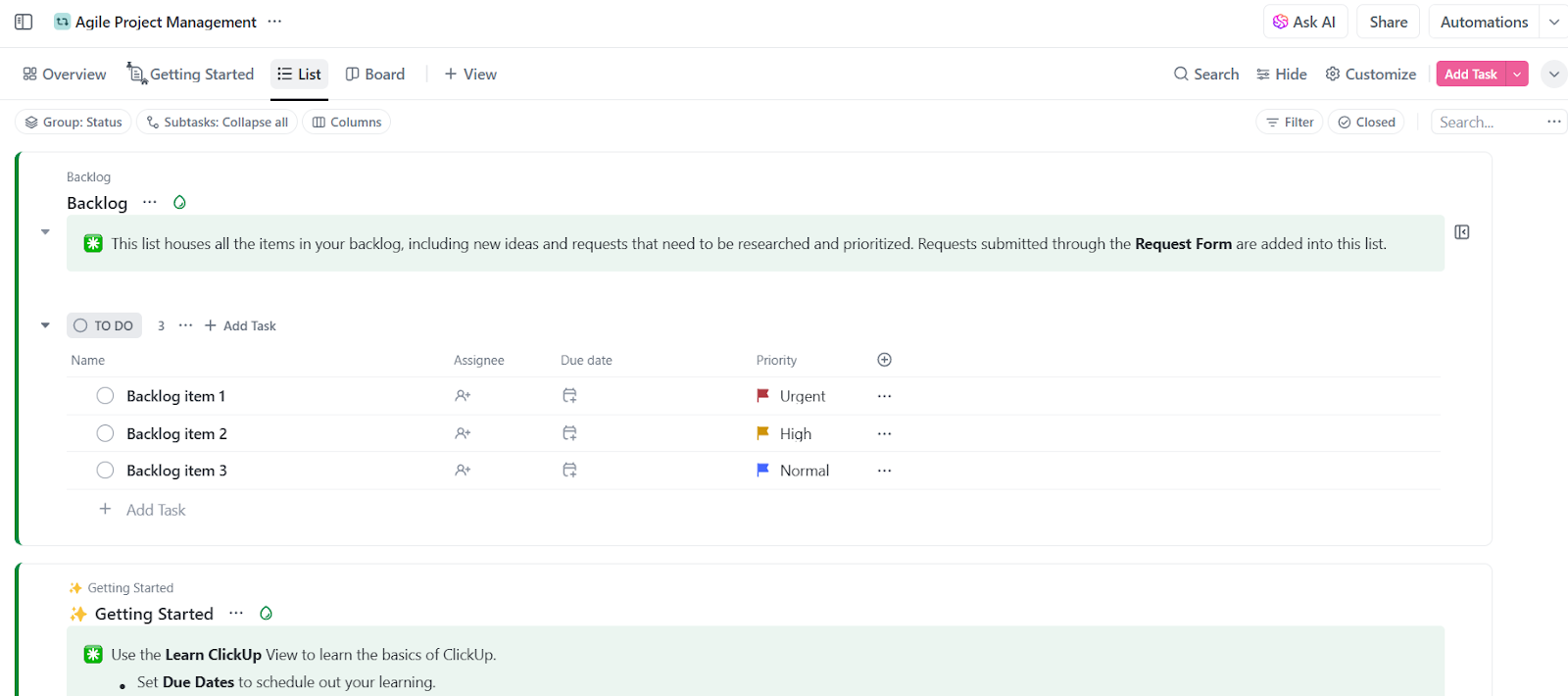1568x696 pixels.
Task: Add a column with the plus circle icon
Action: [884, 360]
